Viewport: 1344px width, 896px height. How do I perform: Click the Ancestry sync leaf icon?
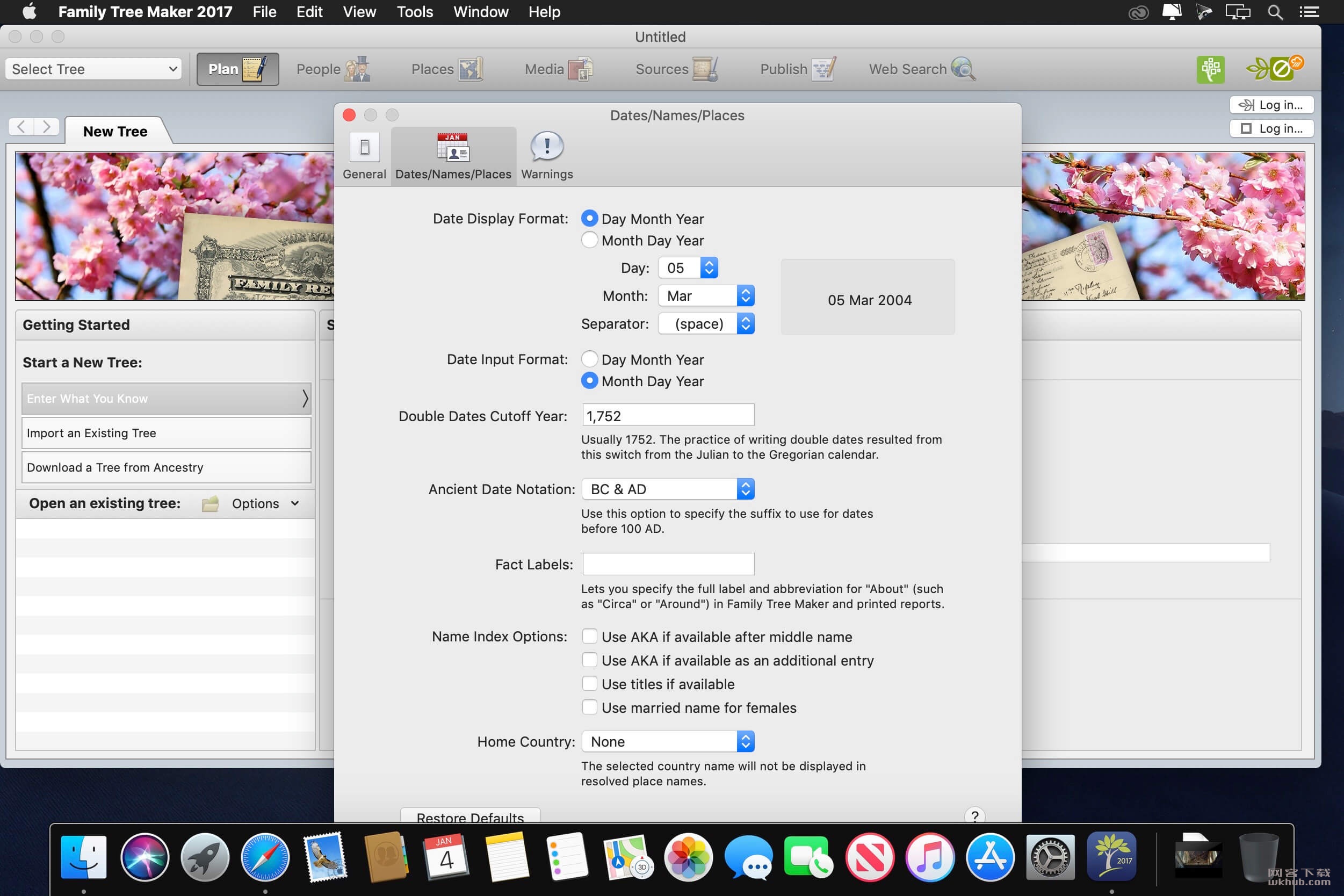1275,69
